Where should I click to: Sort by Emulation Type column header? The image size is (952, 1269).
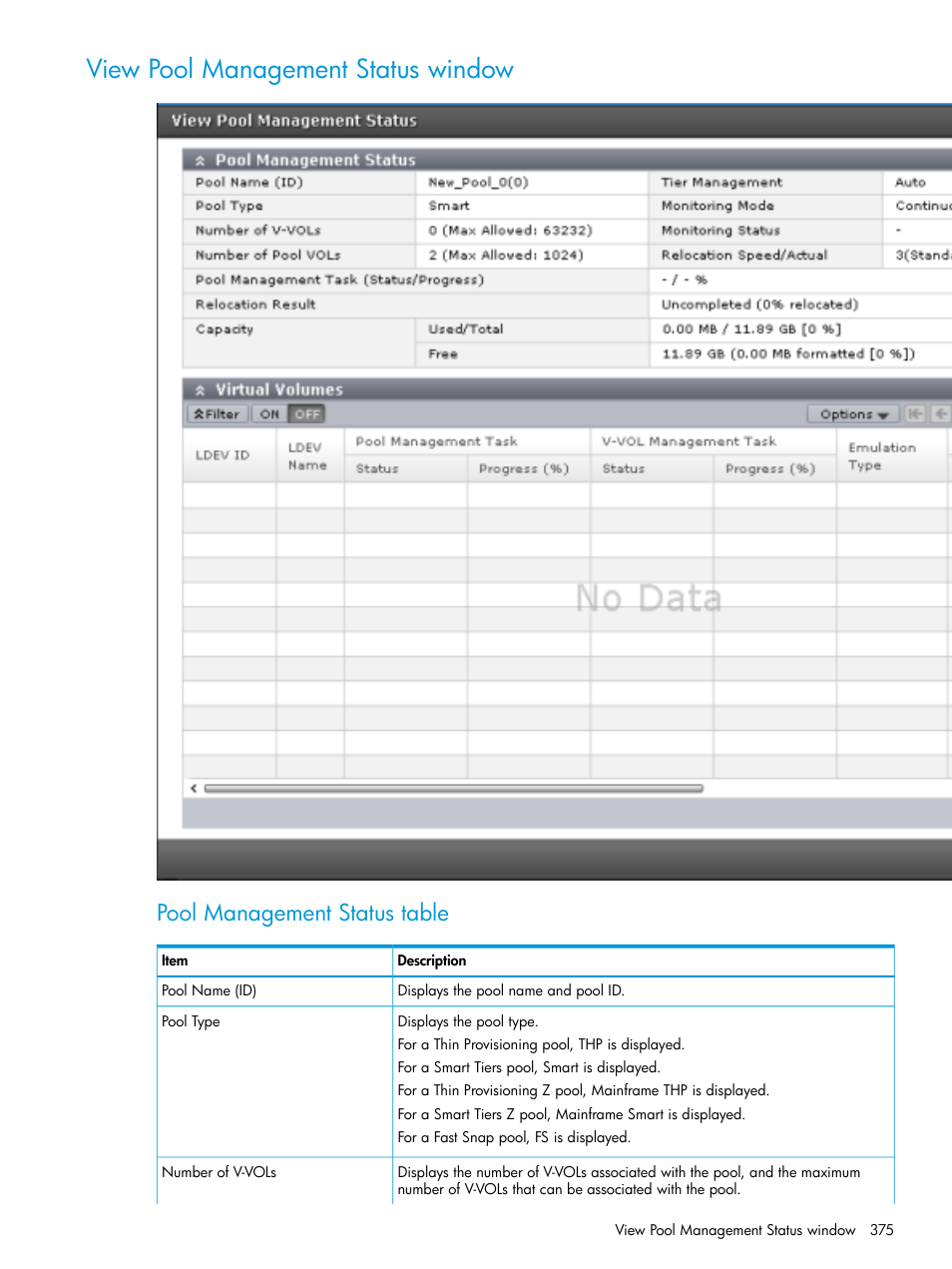click(x=891, y=455)
